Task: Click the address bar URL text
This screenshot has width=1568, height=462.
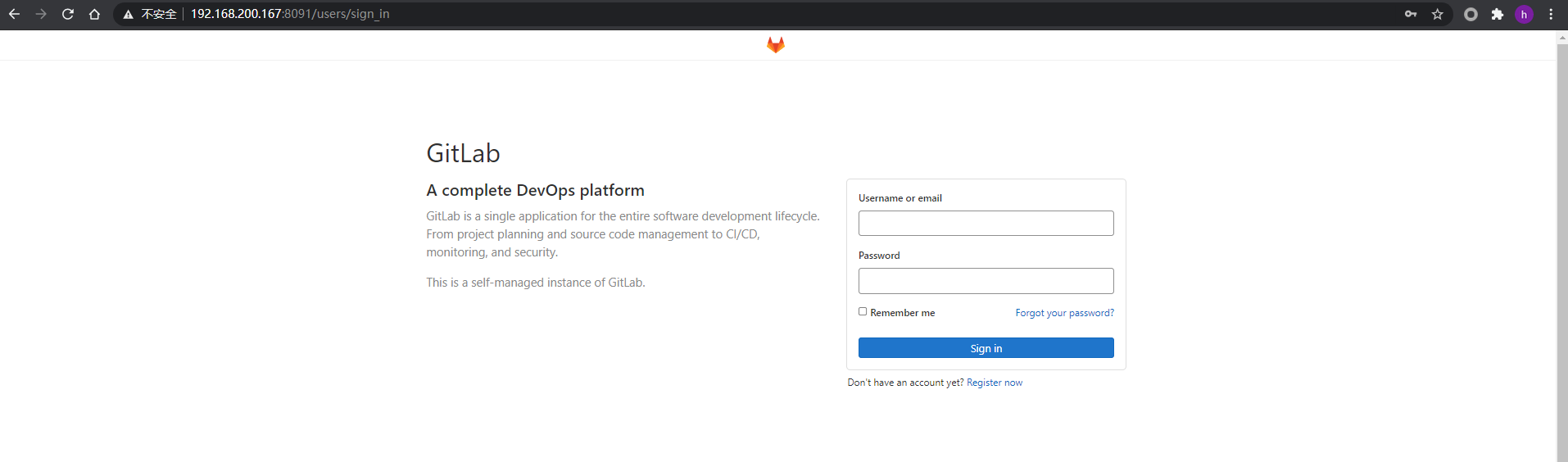Action: 290,14
